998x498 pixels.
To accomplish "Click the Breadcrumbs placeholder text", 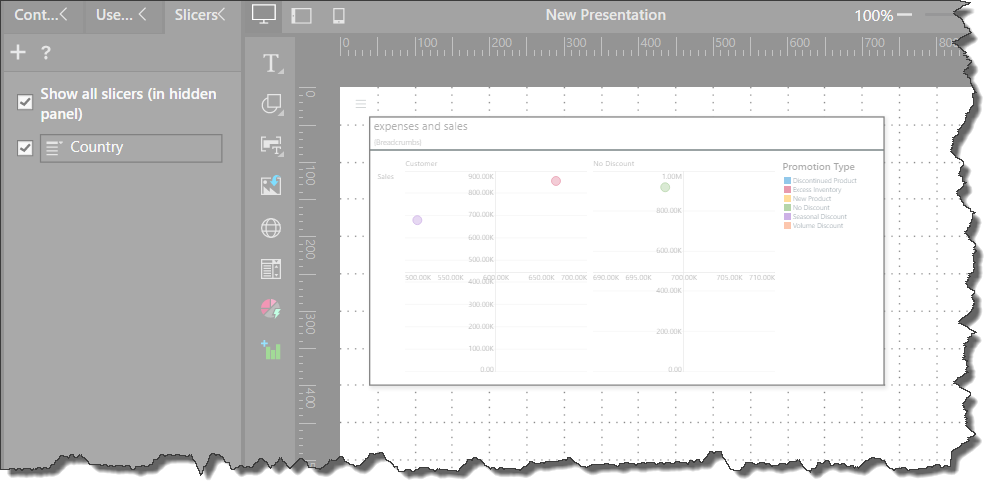I will (x=397, y=143).
